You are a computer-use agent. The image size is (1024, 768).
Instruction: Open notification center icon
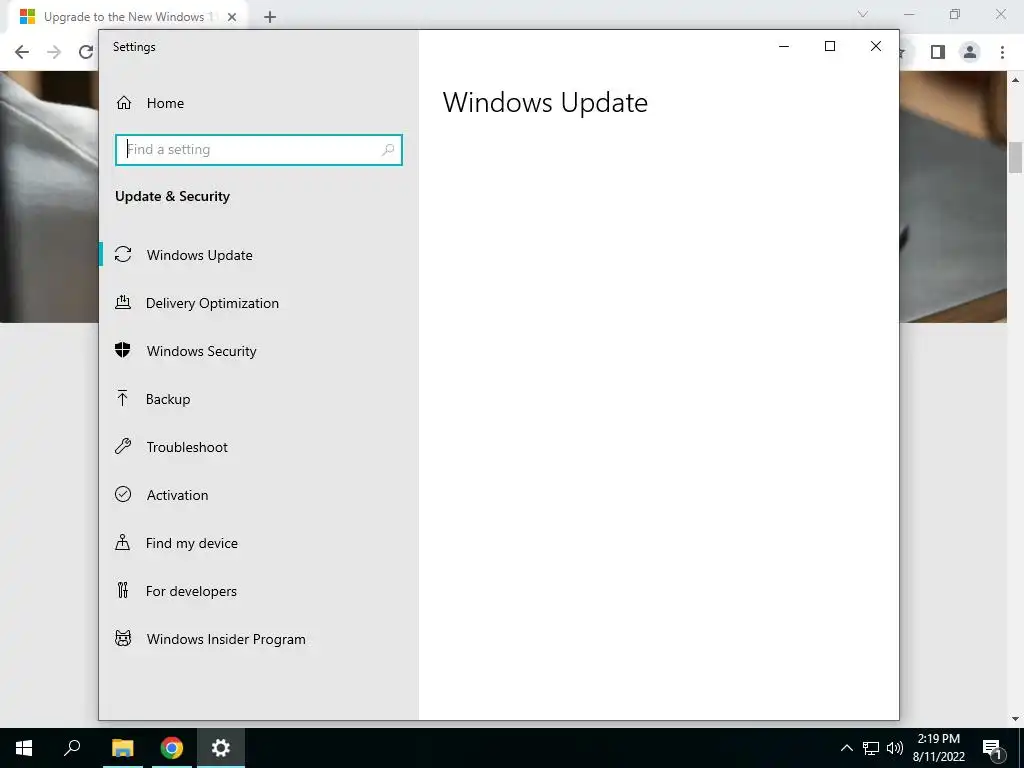coord(992,748)
